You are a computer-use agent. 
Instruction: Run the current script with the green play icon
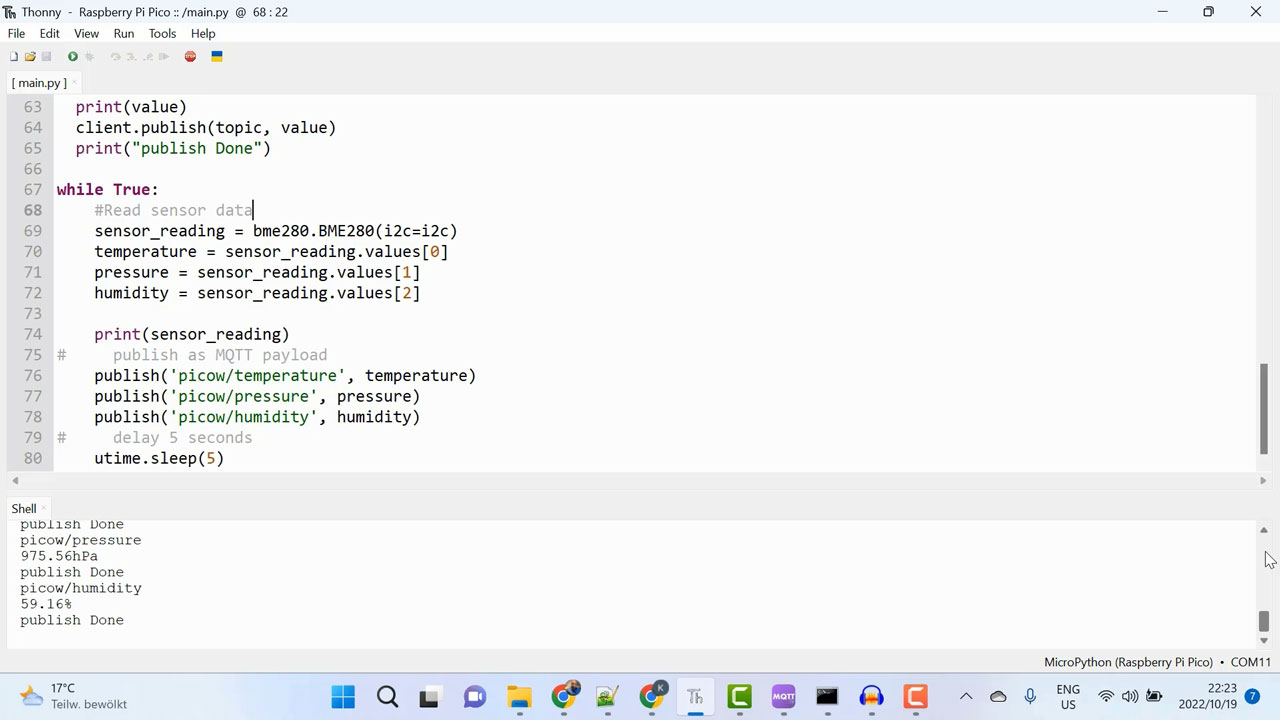72,57
